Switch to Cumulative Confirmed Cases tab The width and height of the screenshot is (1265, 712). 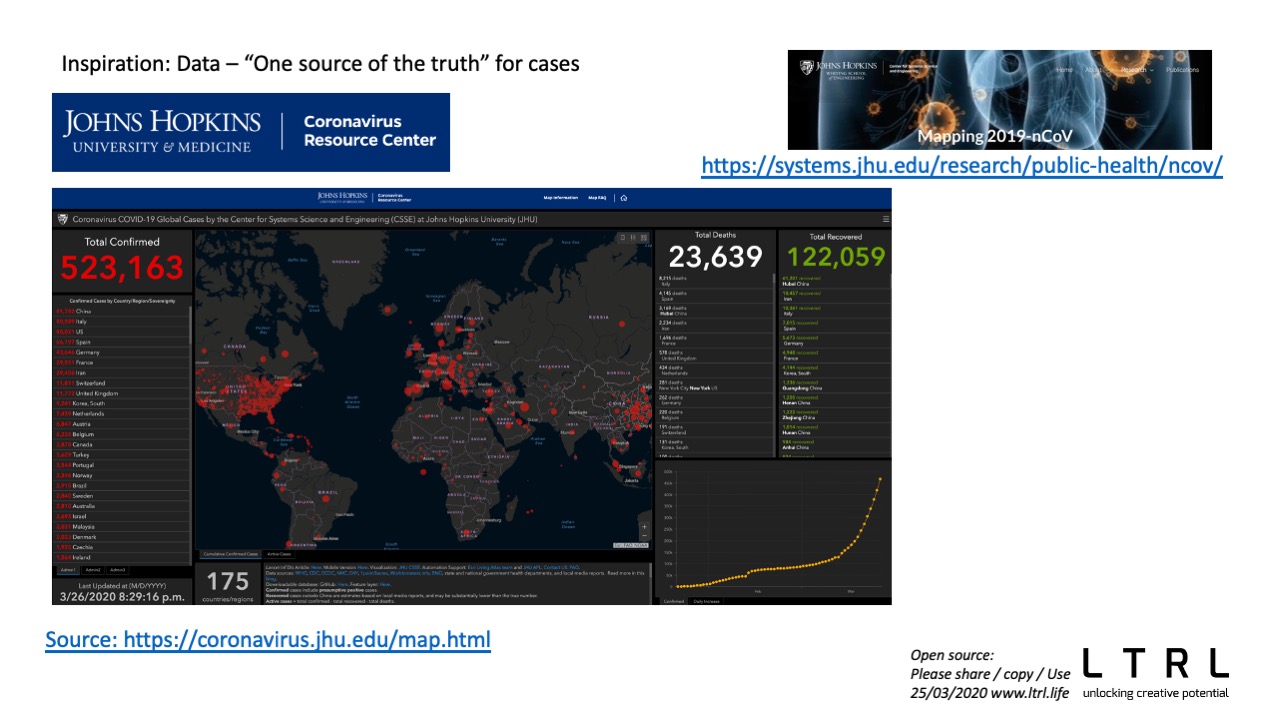[x=230, y=553]
